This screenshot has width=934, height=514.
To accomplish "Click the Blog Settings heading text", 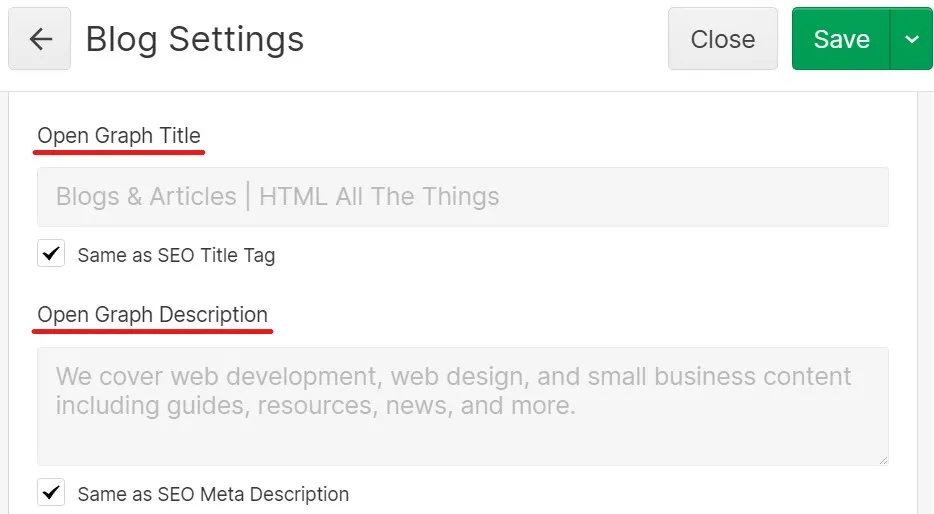I will [195, 40].
